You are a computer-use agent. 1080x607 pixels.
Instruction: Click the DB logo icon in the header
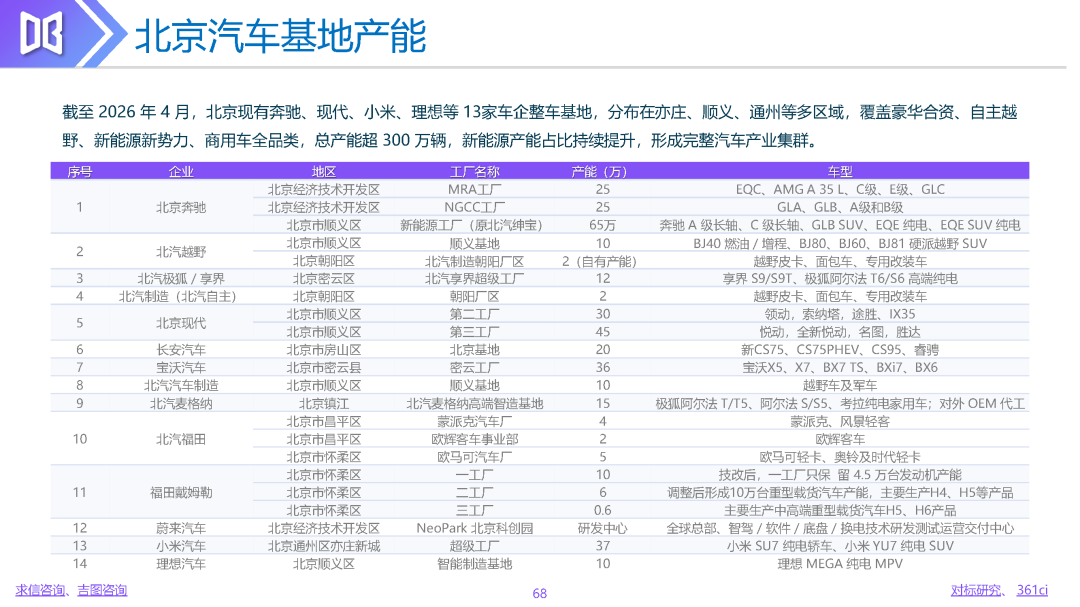tap(41, 33)
